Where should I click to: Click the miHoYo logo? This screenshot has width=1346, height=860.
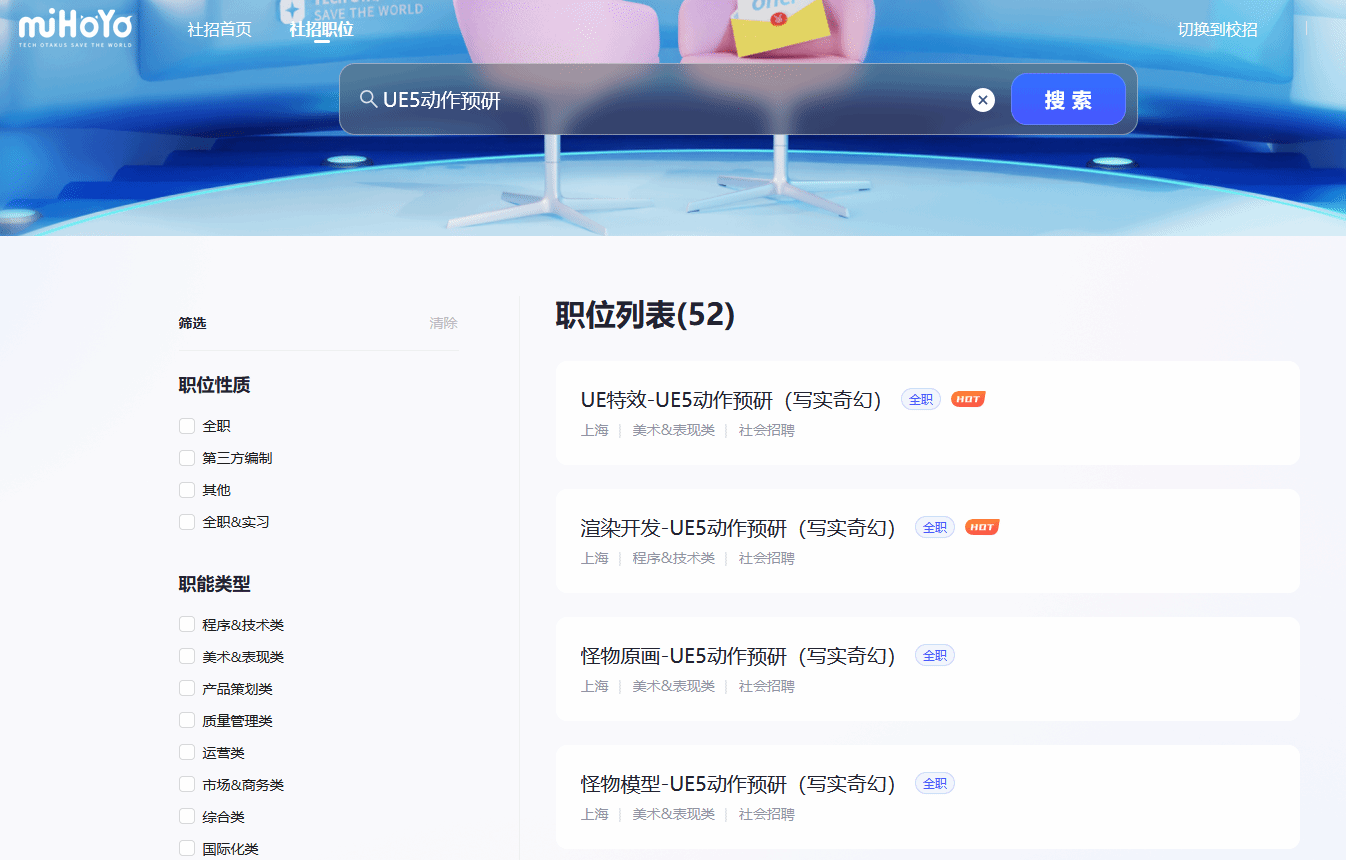tap(75, 28)
